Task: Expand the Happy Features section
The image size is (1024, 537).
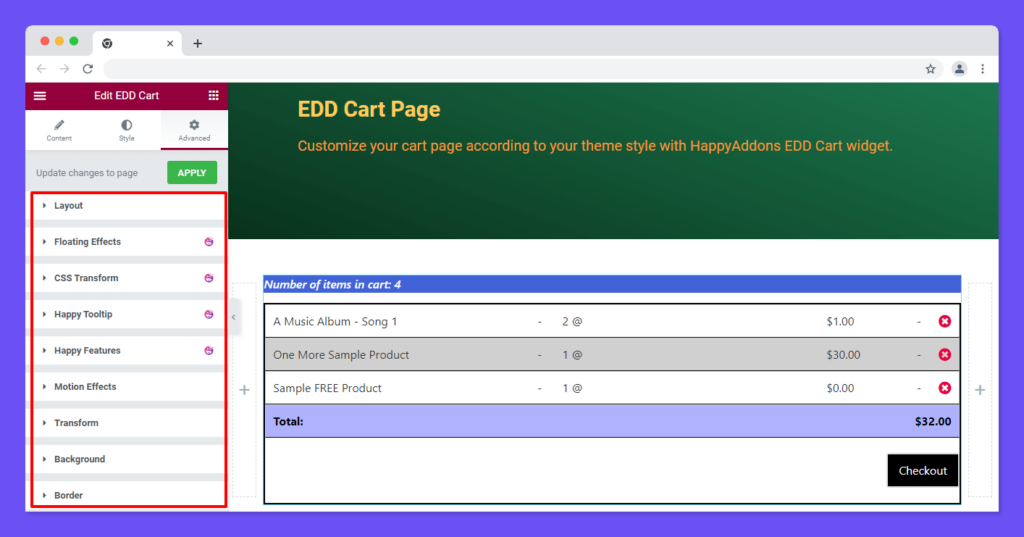Action: click(128, 351)
